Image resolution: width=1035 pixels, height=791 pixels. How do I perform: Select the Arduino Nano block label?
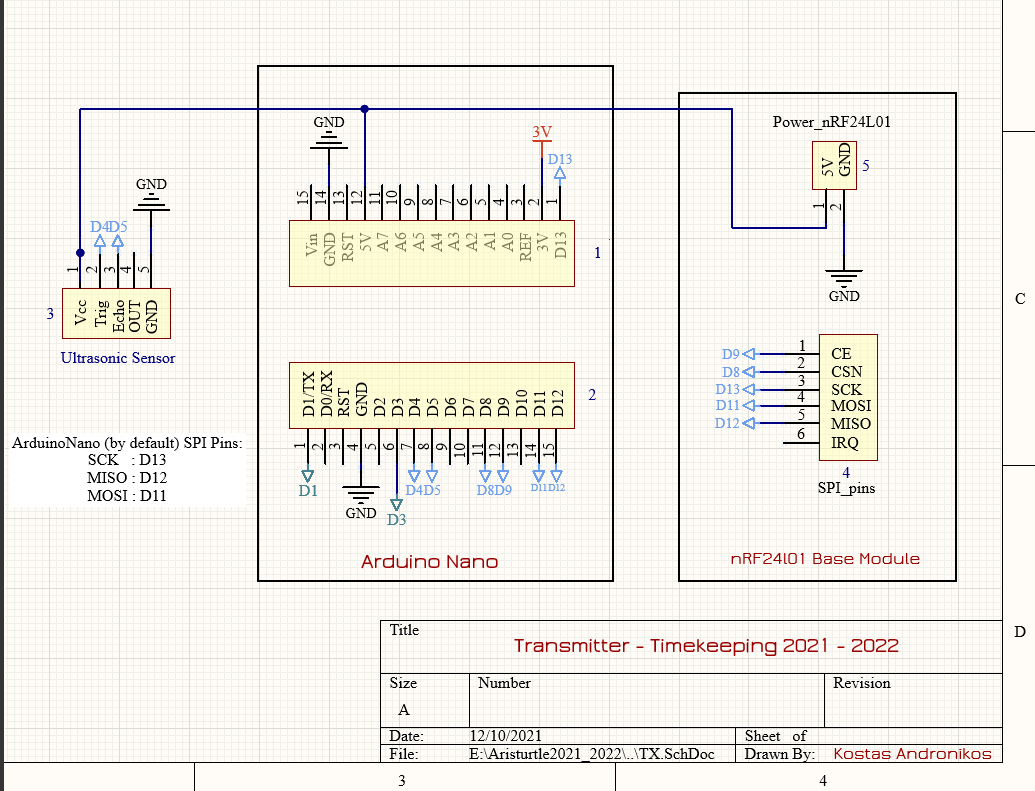pos(429,562)
